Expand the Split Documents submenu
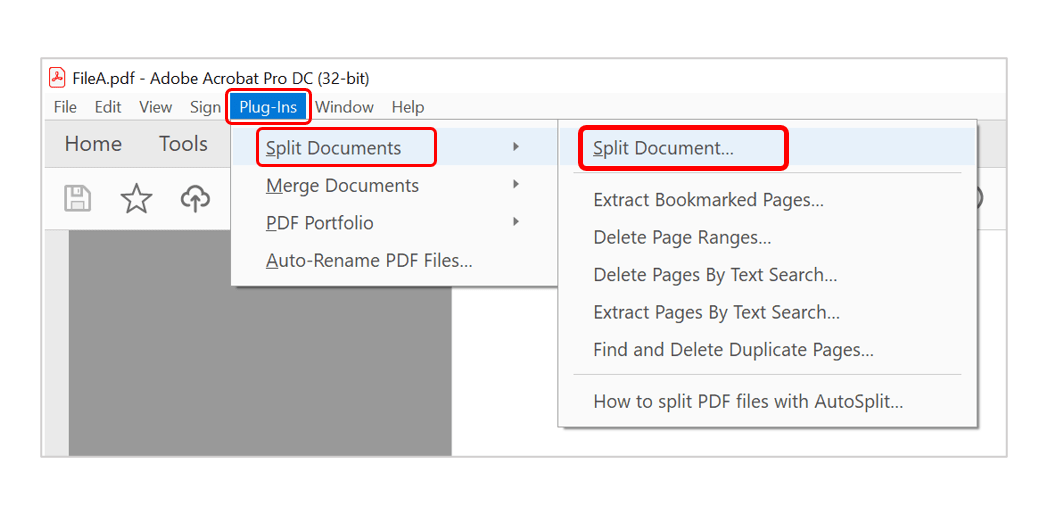This screenshot has width=1042, height=508. [x=393, y=148]
